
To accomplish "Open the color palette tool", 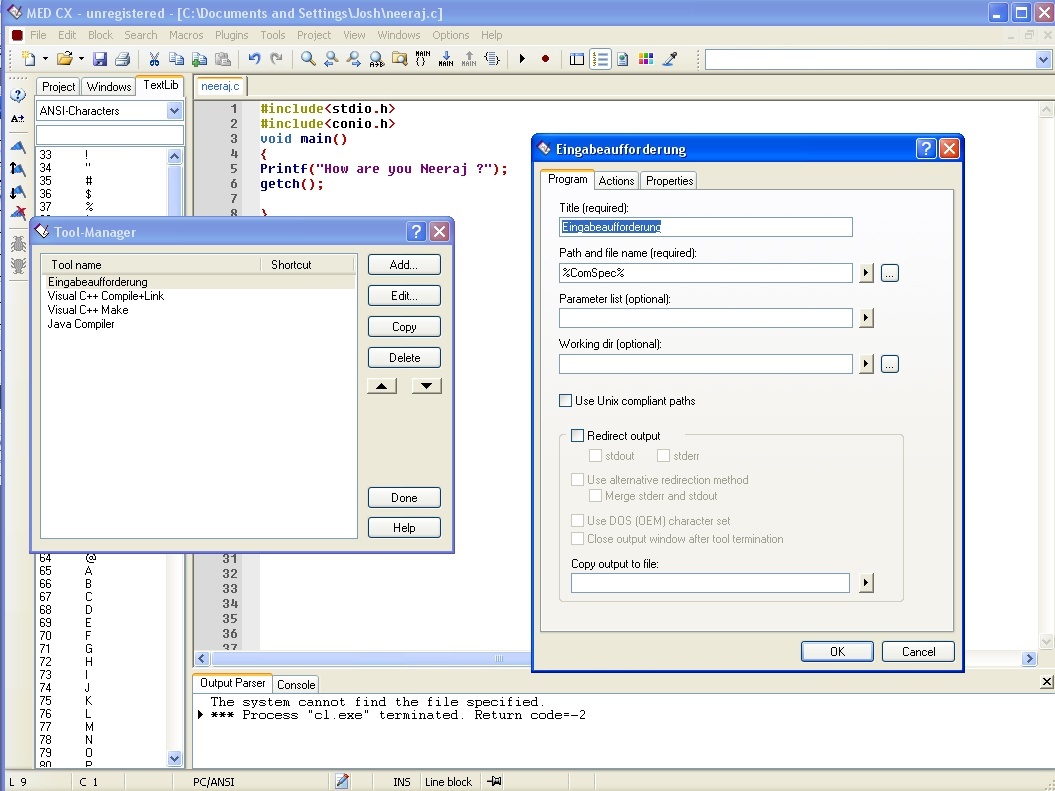I will click(x=646, y=59).
